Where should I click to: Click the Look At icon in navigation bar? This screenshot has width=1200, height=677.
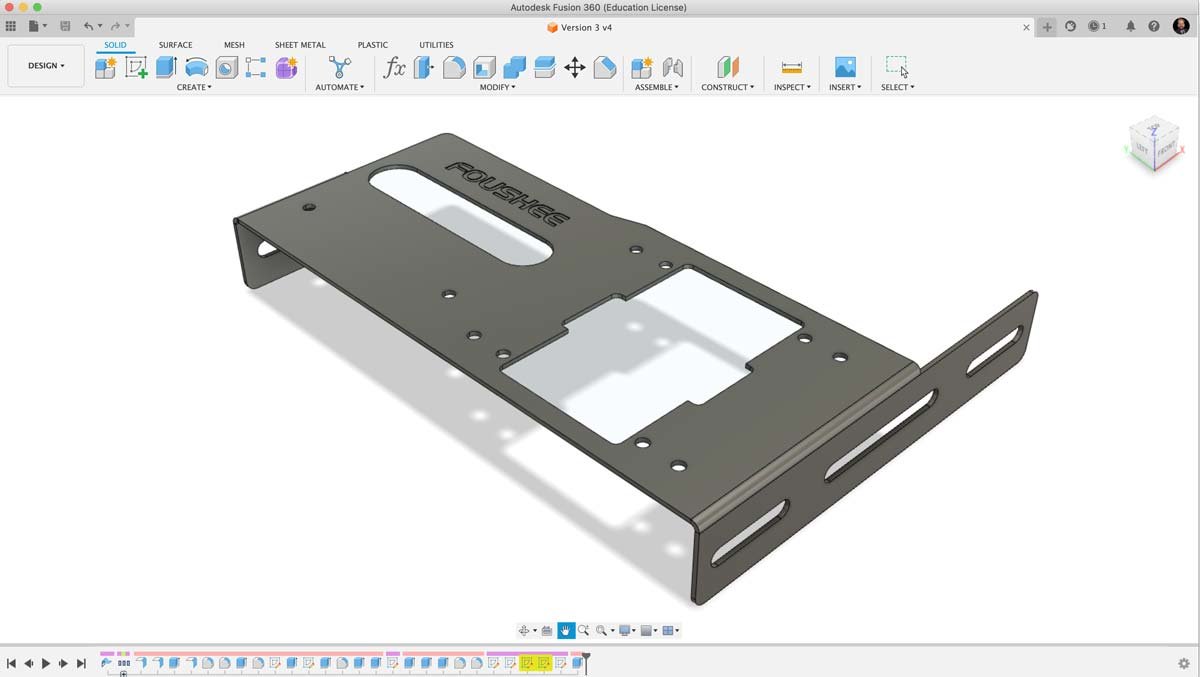pyautogui.click(x=547, y=631)
